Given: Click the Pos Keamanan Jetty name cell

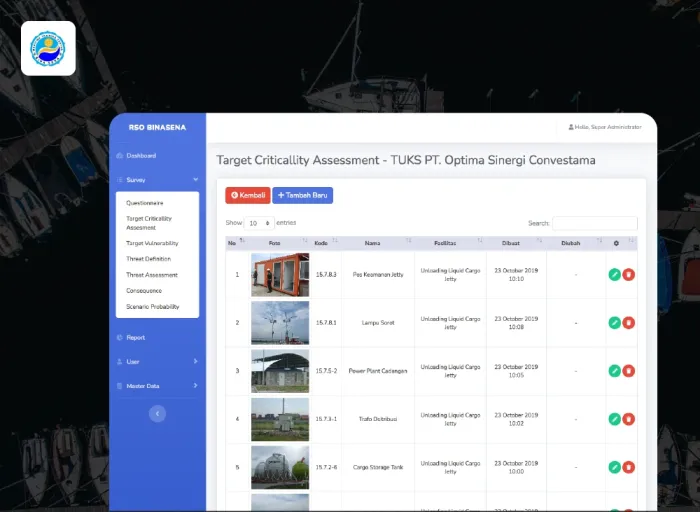Looking at the screenshot, I should [378, 275].
